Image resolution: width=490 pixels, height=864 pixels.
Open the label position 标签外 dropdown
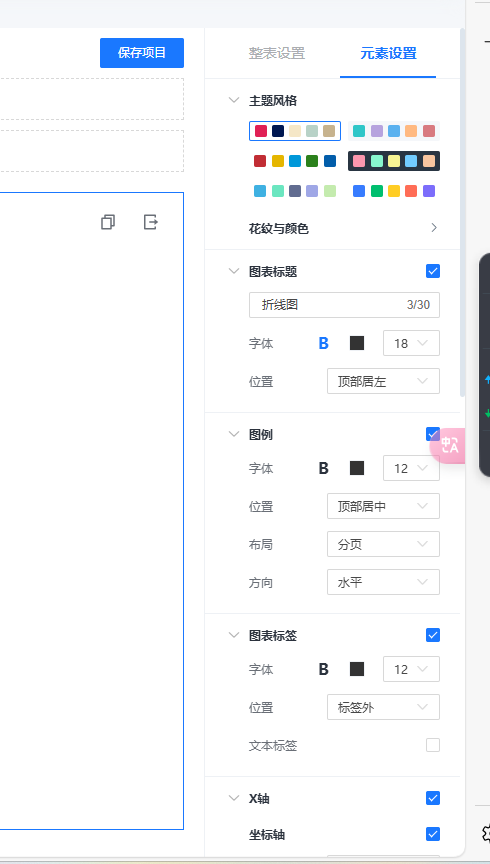(x=384, y=708)
